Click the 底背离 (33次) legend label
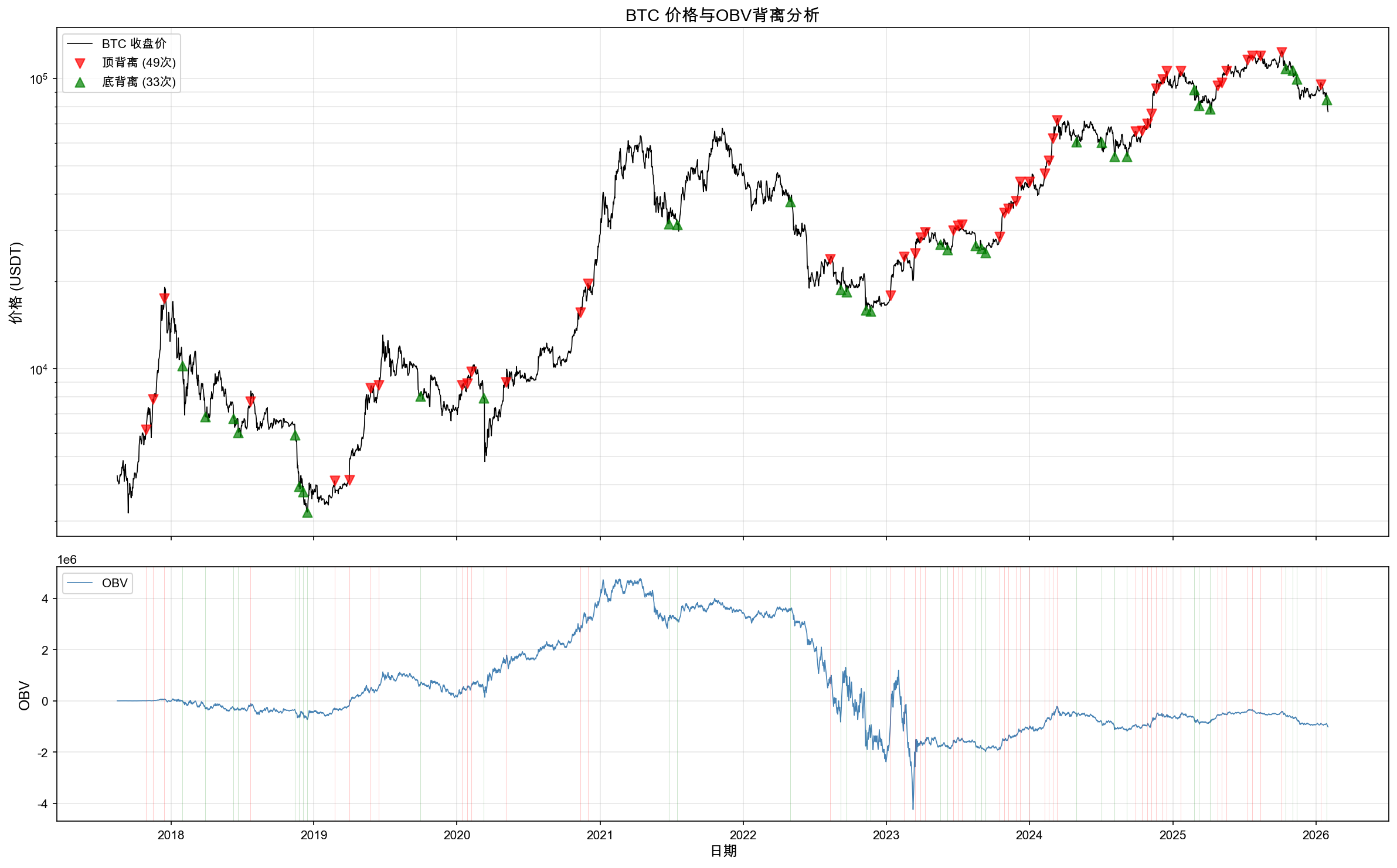Screen dimensions: 1397x868 tap(138, 82)
